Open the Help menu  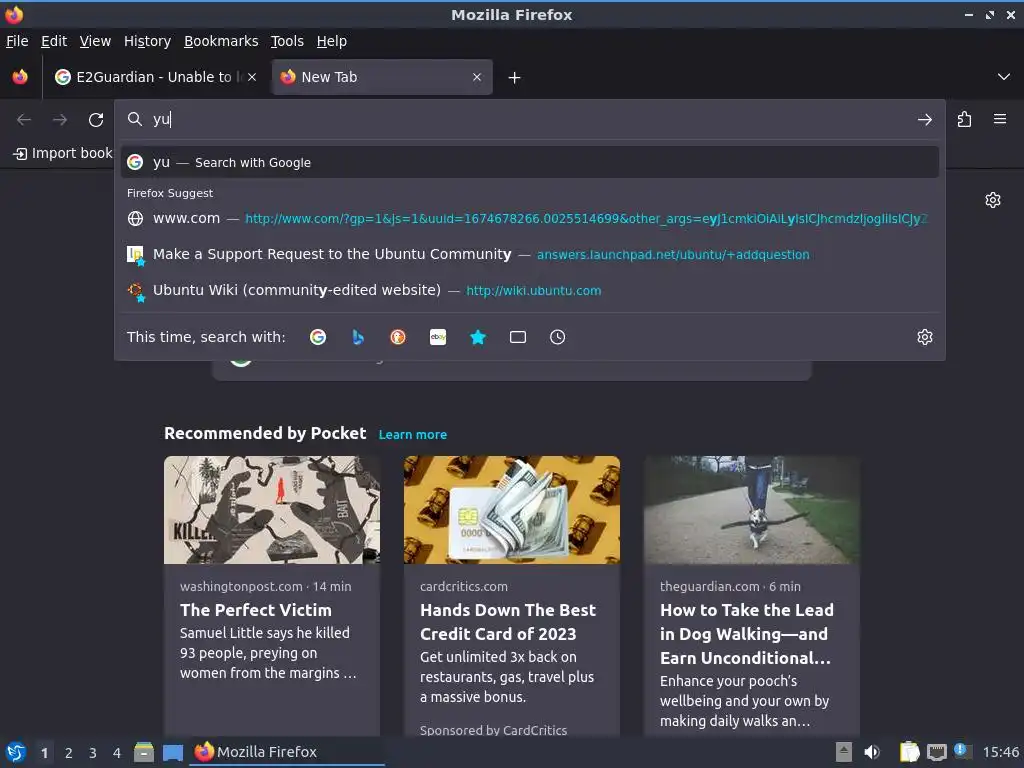(x=332, y=41)
